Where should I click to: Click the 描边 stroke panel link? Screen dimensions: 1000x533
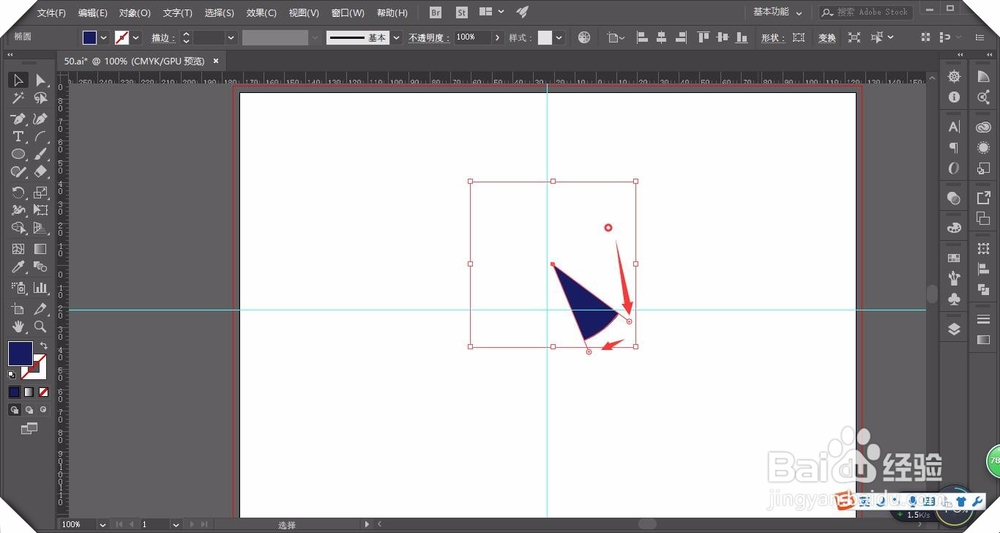[x=163, y=38]
